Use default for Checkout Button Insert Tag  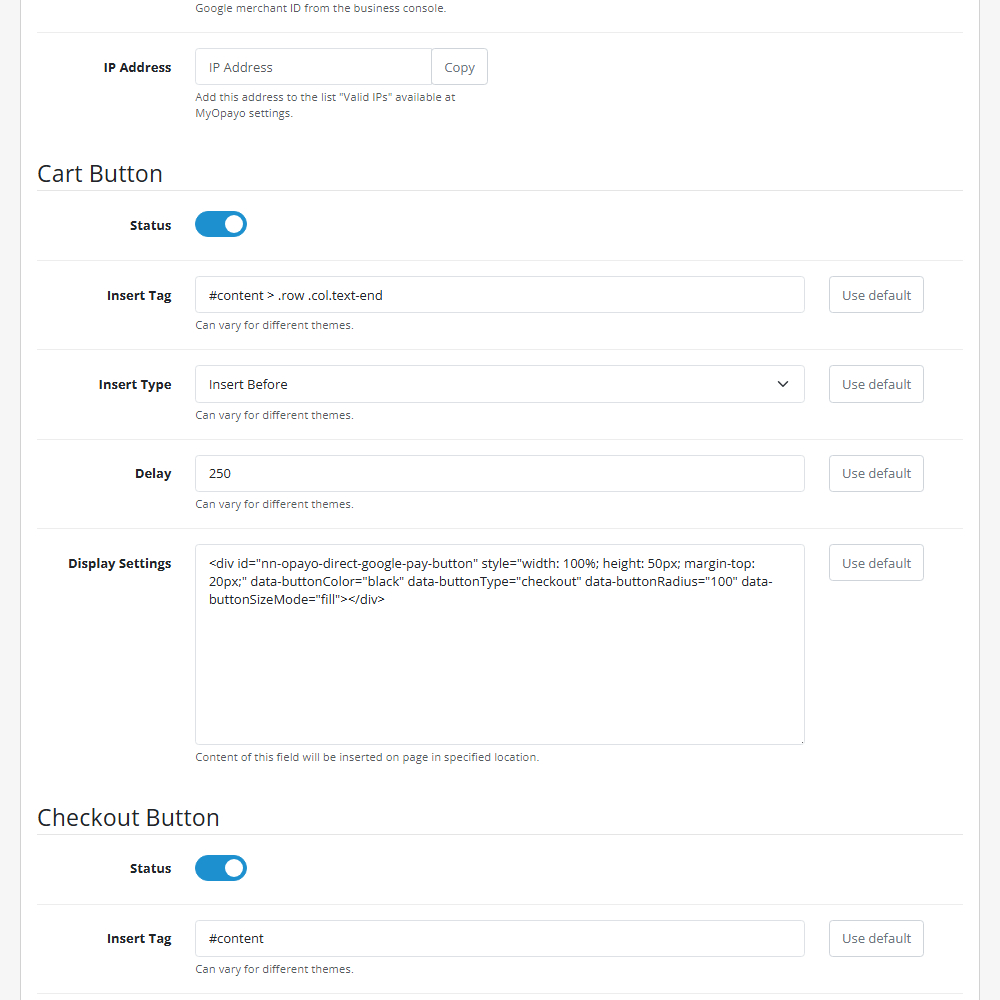[876, 938]
